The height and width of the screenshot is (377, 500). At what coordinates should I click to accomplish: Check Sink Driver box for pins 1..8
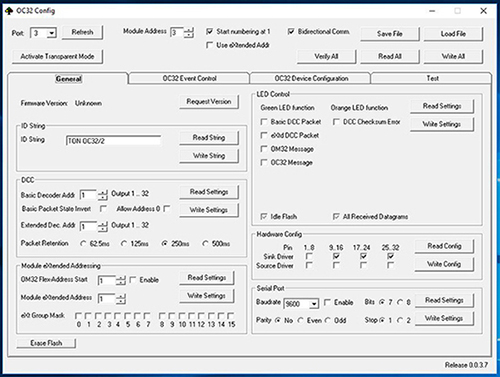(309, 256)
